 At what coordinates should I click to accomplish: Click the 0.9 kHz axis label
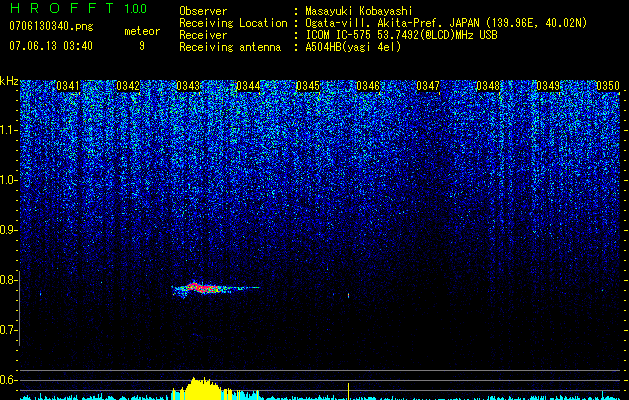tap(9, 230)
